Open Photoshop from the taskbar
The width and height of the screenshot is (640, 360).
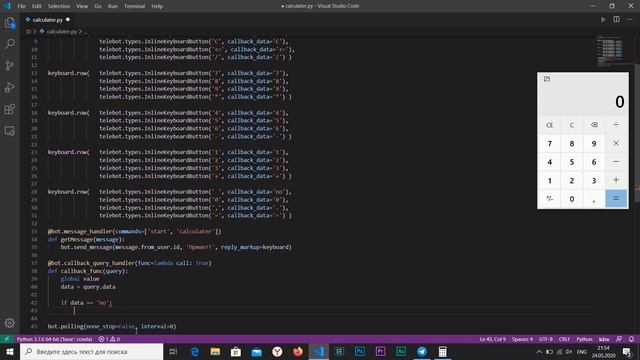click(x=360, y=351)
